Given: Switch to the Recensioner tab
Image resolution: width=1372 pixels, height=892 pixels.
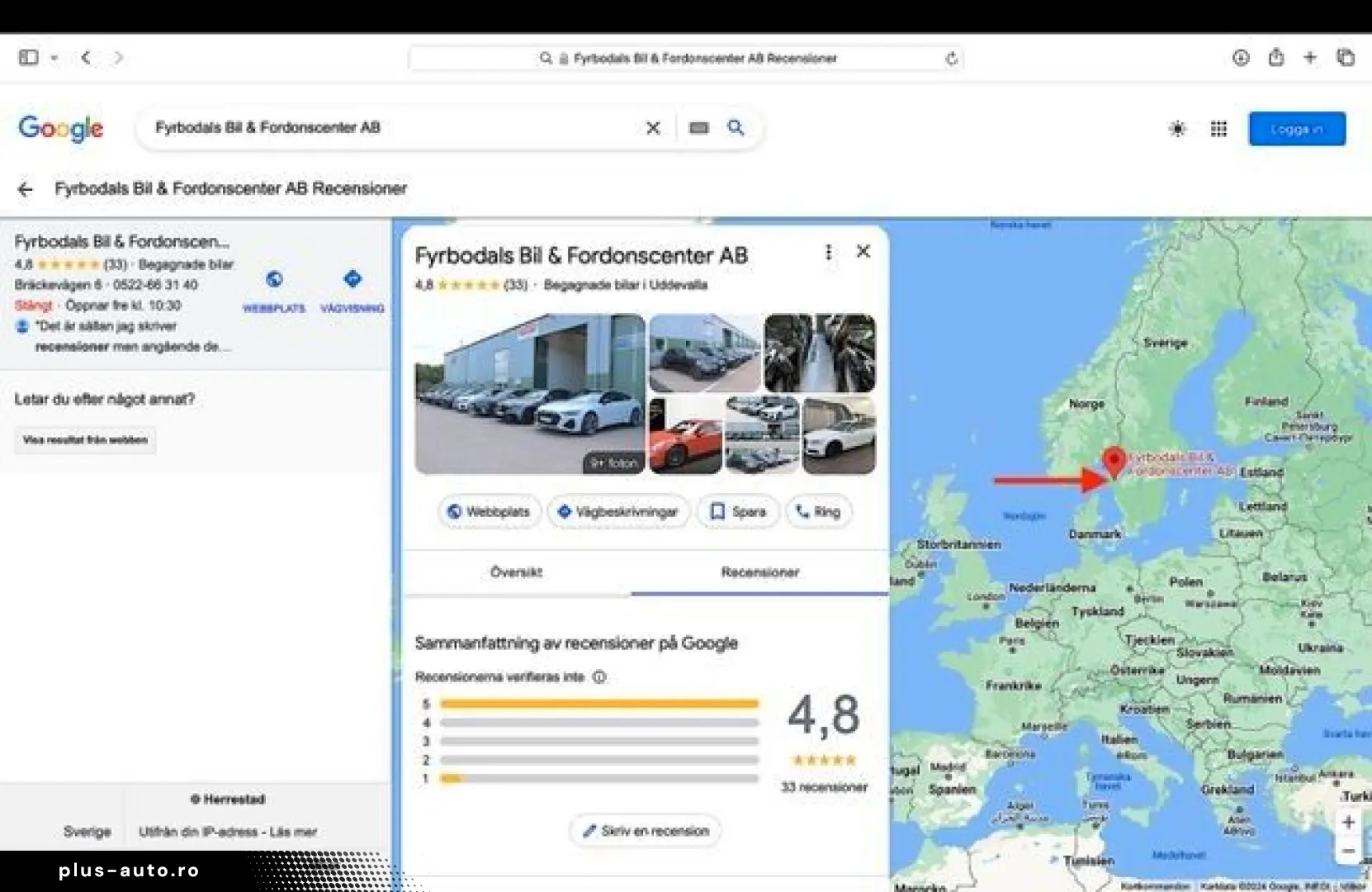Looking at the screenshot, I should point(759,572).
